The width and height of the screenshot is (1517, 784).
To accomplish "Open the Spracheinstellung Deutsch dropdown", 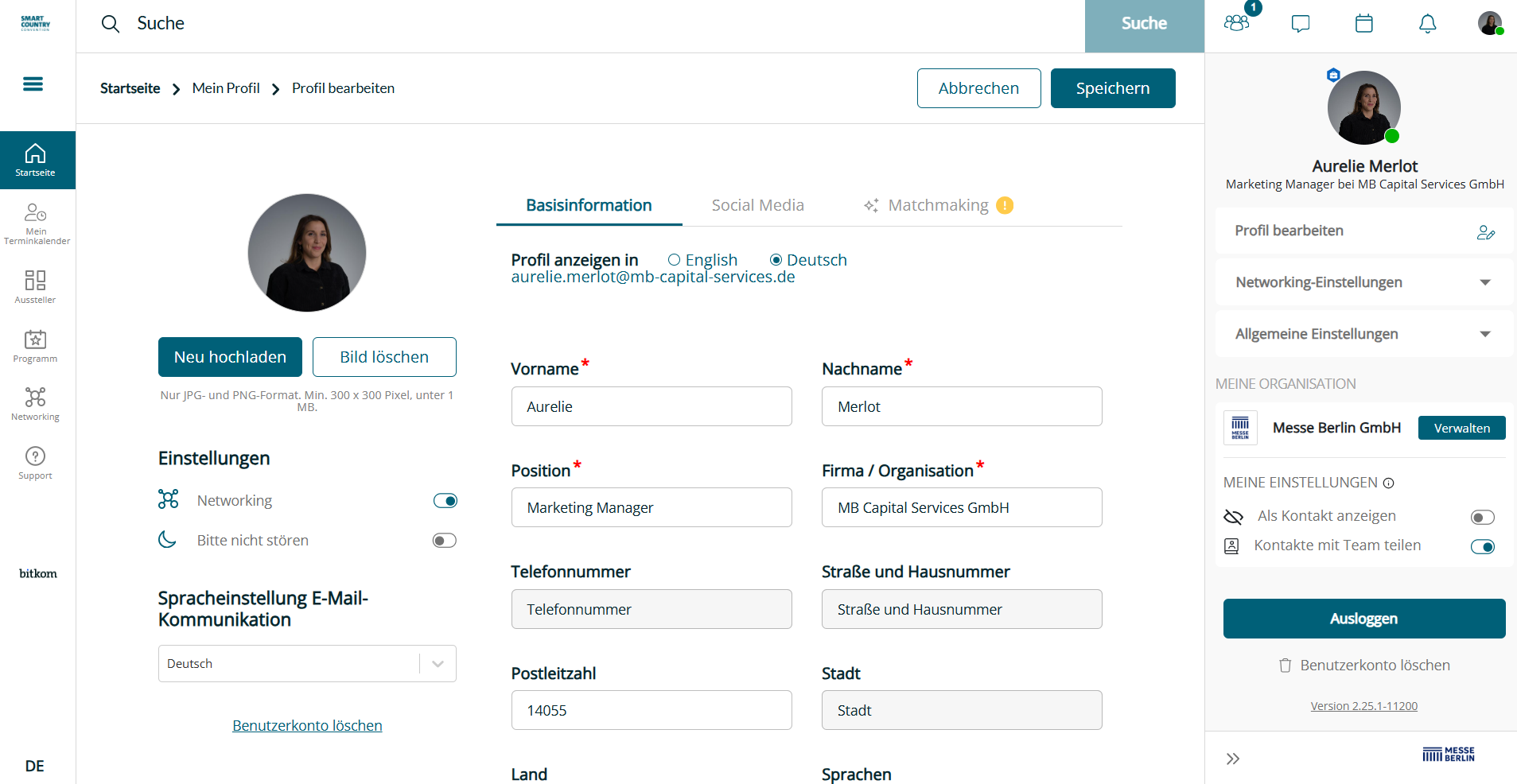I will pos(307,664).
